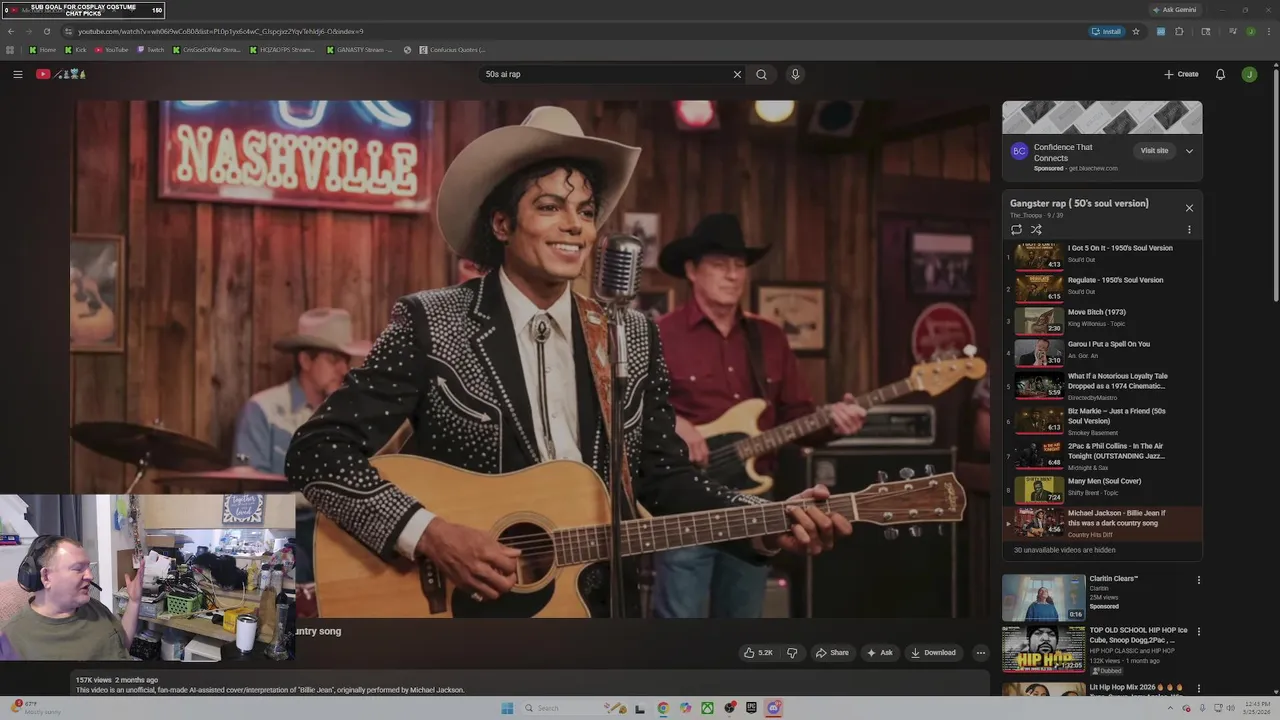Open the YouTube account avatar menu
Viewport: 1280px width, 720px height.
pyautogui.click(x=1249, y=74)
